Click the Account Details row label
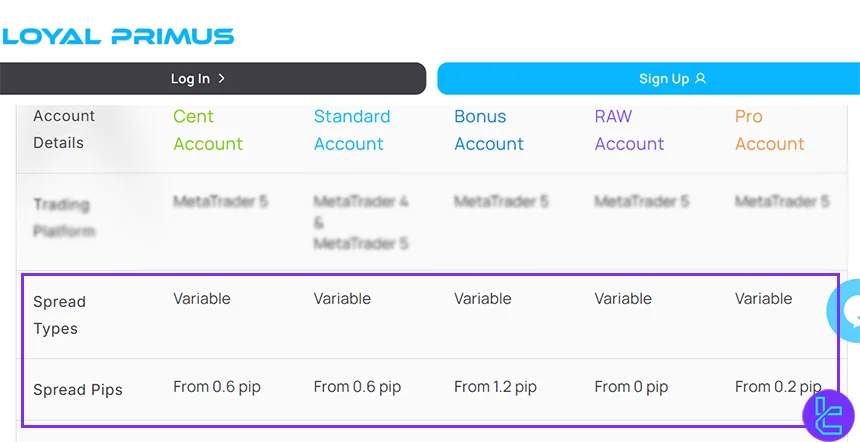860x442 pixels. coord(64,129)
